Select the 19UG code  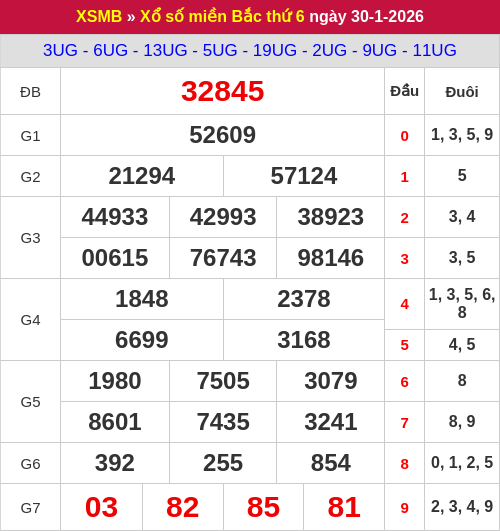tap(275, 50)
